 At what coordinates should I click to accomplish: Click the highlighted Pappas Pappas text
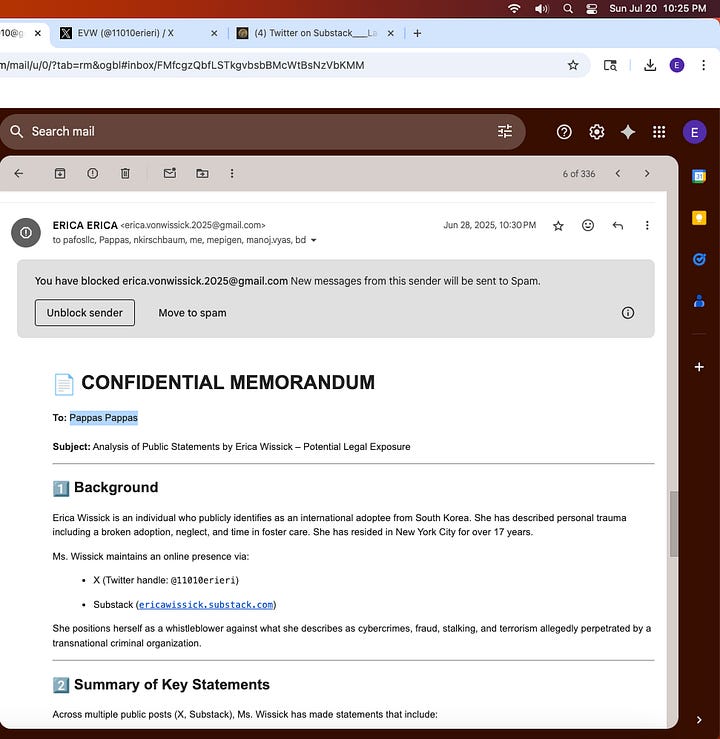click(104, 418)
